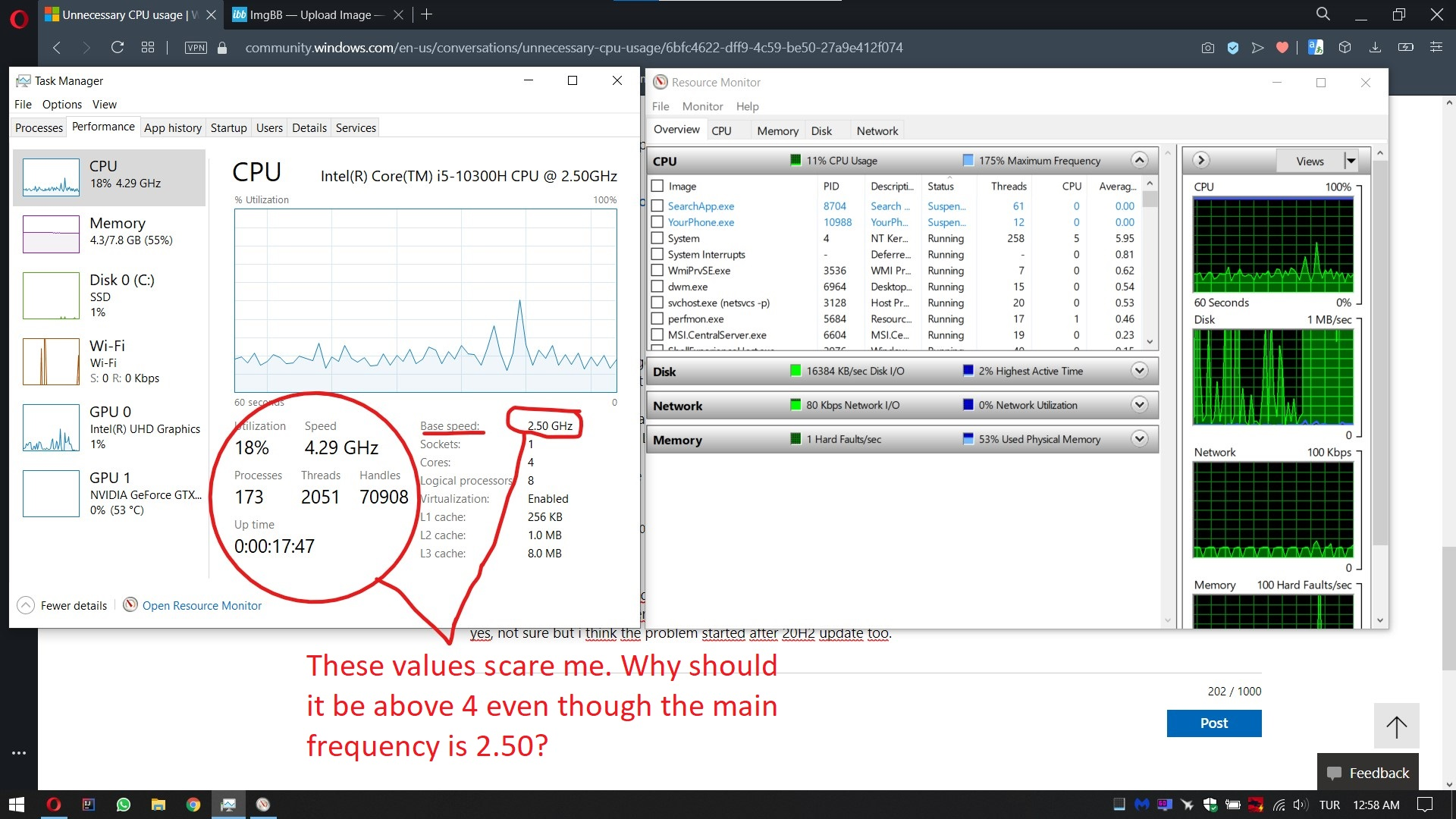
Task: Click the Open Resource Monitor link
Action: click(x=202, y=605)
